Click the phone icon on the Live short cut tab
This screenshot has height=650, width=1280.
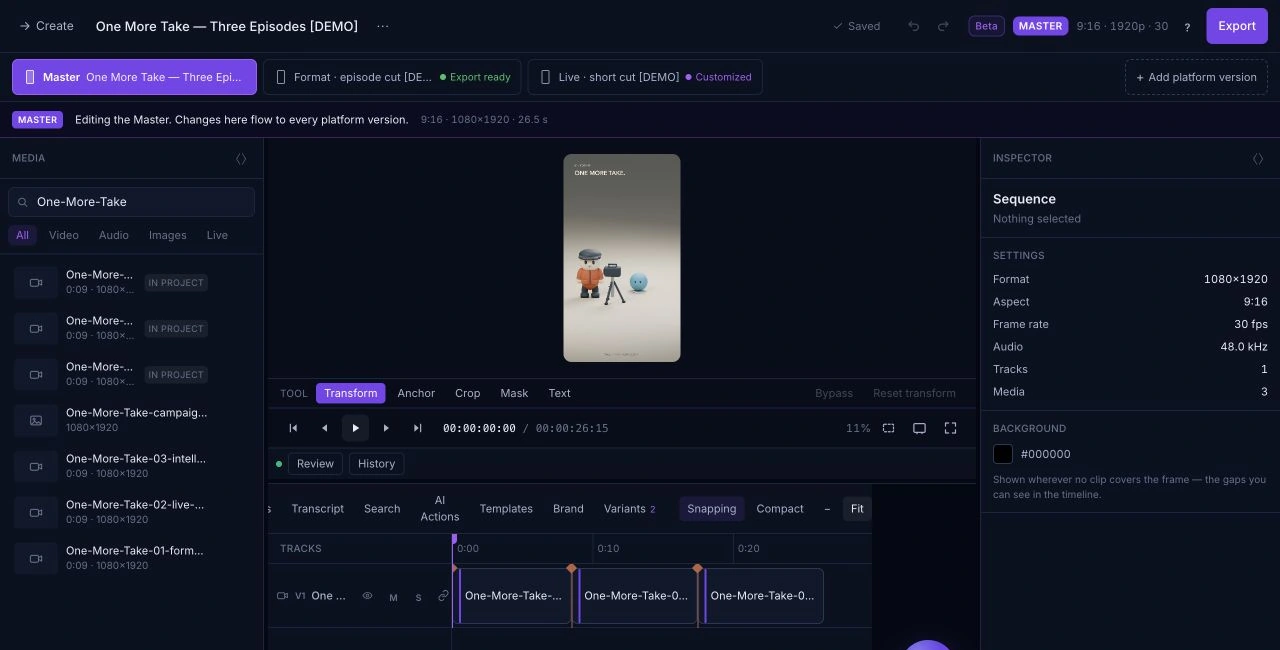click(x=545, y=77)
